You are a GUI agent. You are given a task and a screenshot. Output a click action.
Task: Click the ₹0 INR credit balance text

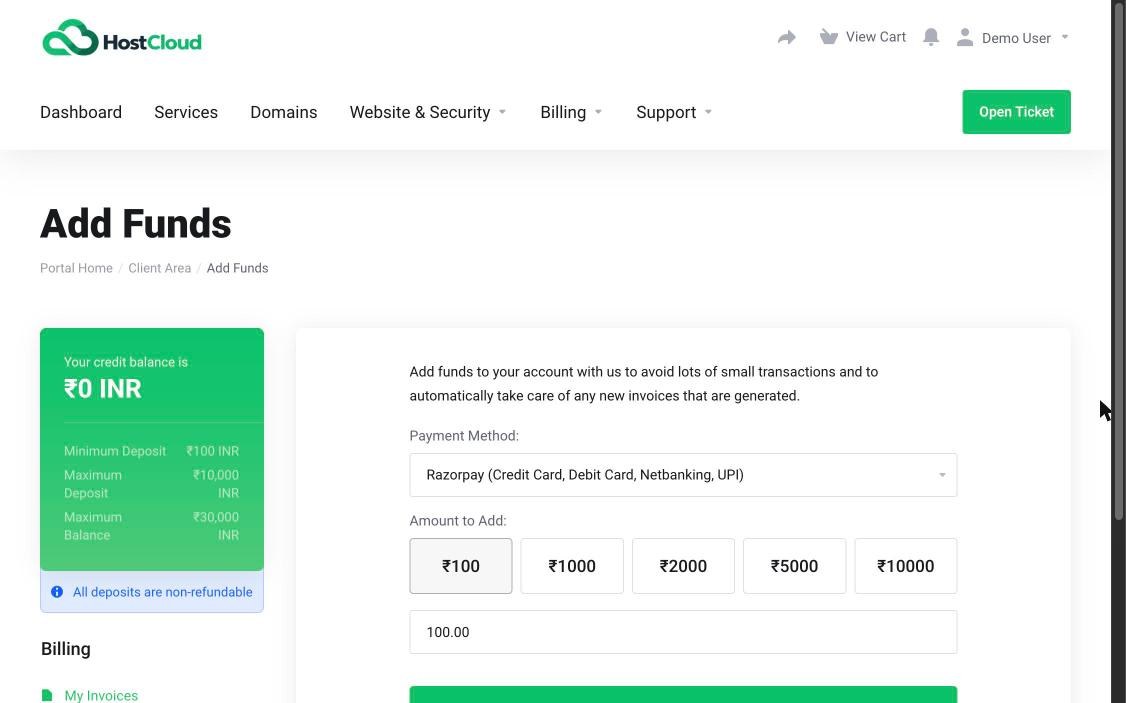[103, 388]
